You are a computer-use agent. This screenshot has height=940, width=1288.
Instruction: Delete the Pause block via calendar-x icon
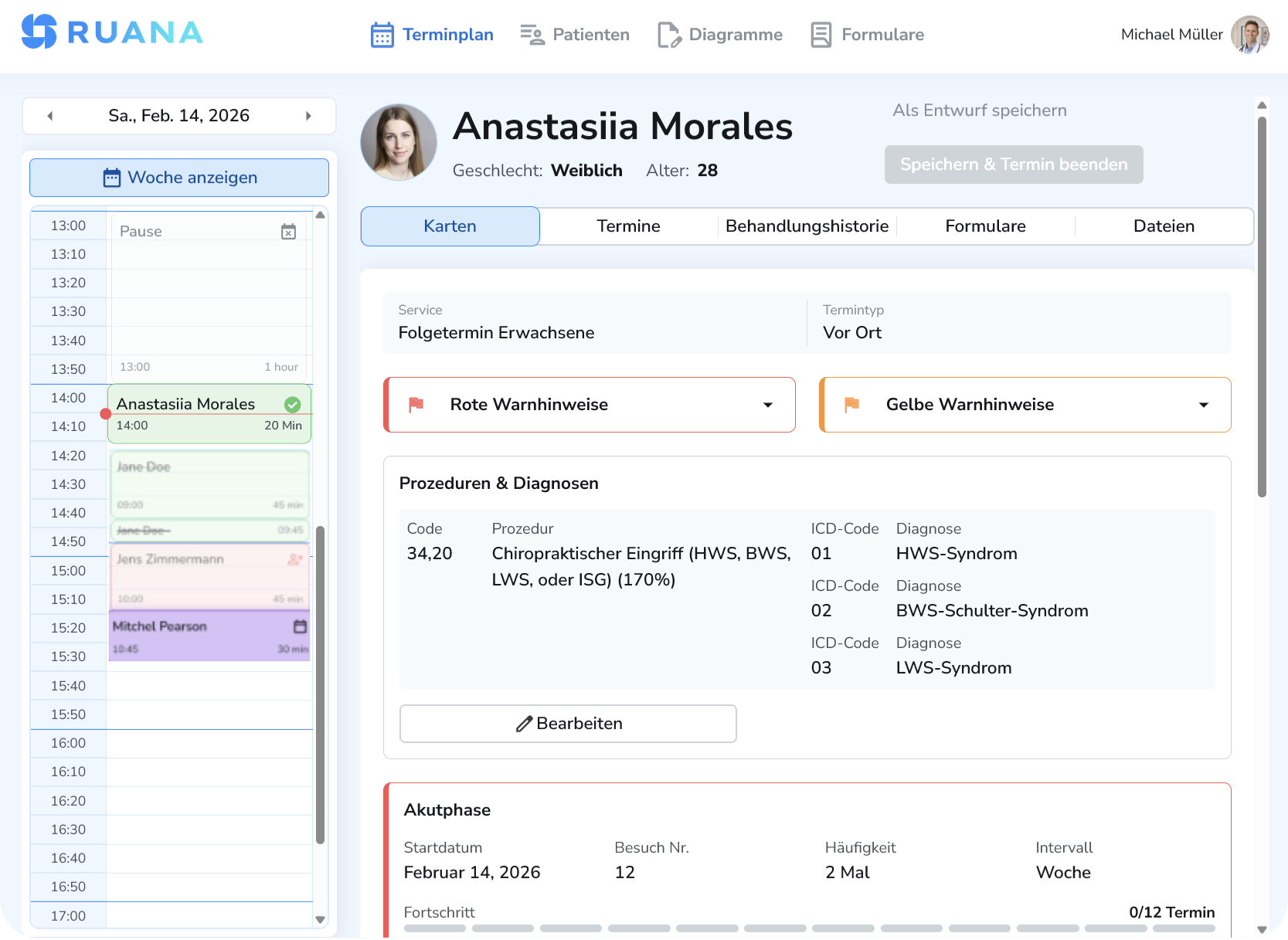(289, 231)
